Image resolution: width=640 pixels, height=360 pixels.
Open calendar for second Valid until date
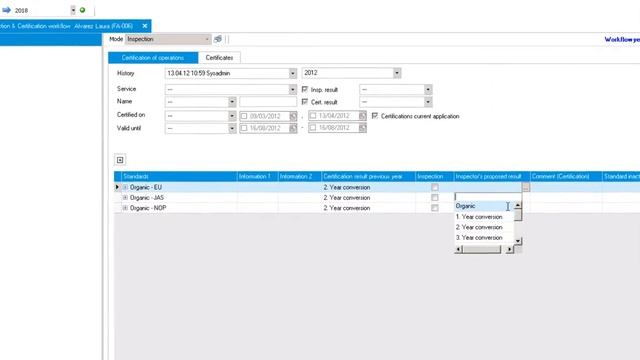[362, 128]
